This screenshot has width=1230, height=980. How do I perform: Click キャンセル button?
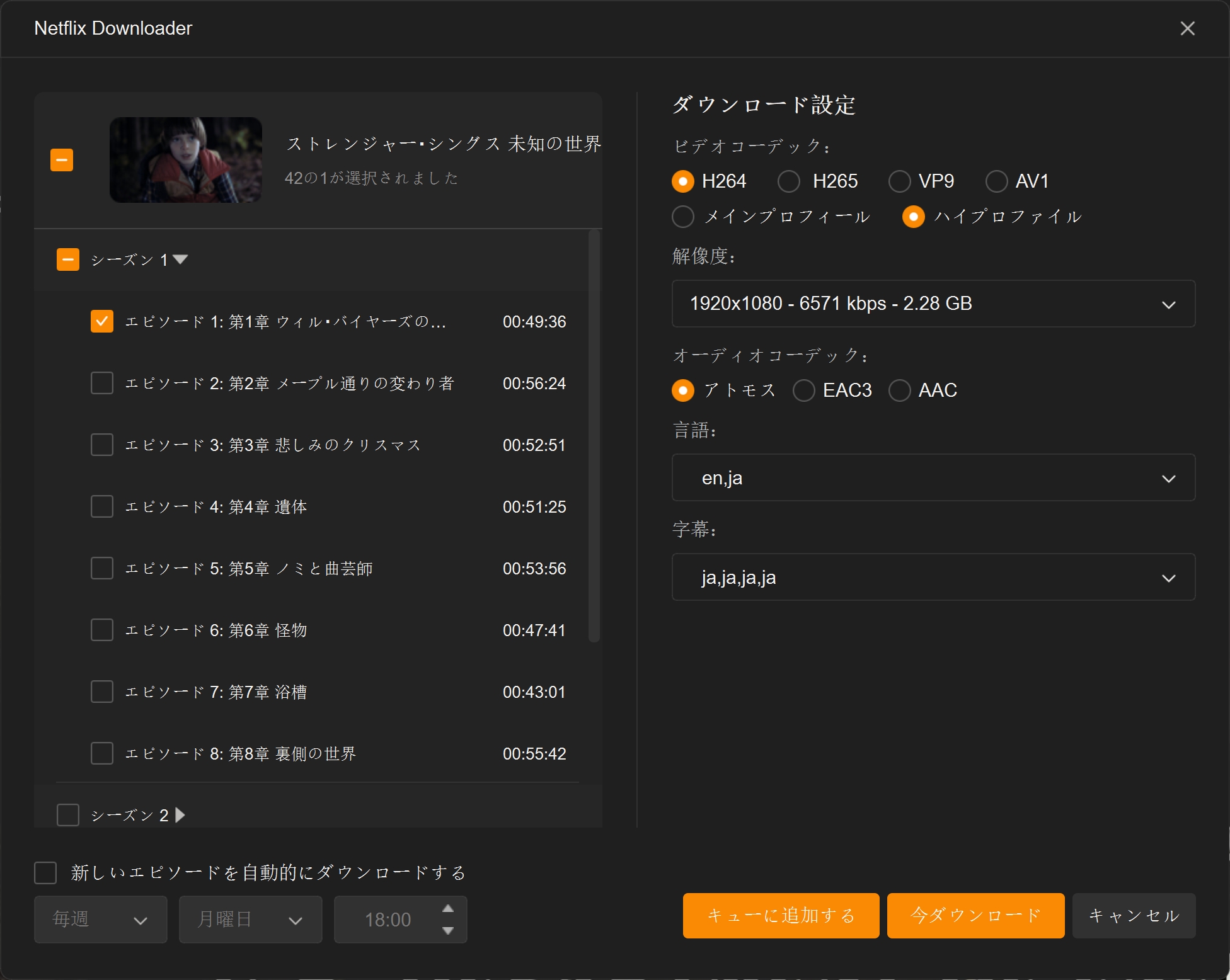coord(1134,916)
